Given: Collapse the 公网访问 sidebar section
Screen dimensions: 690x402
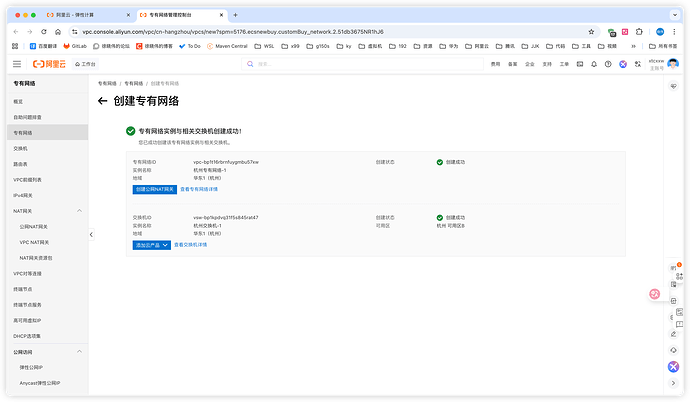Looking at the screenshot, I should pyautogui.click(x=81, y=351).
